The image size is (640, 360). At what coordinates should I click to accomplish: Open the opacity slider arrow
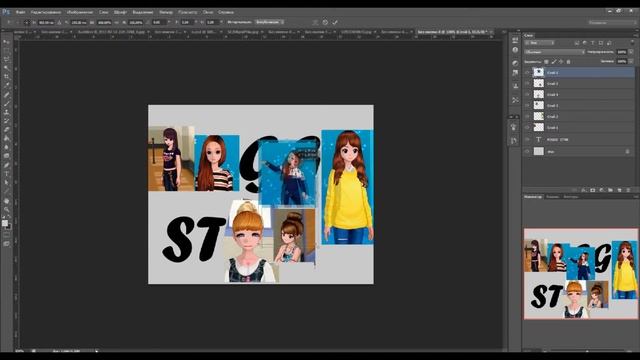click(x=631, y=52)
